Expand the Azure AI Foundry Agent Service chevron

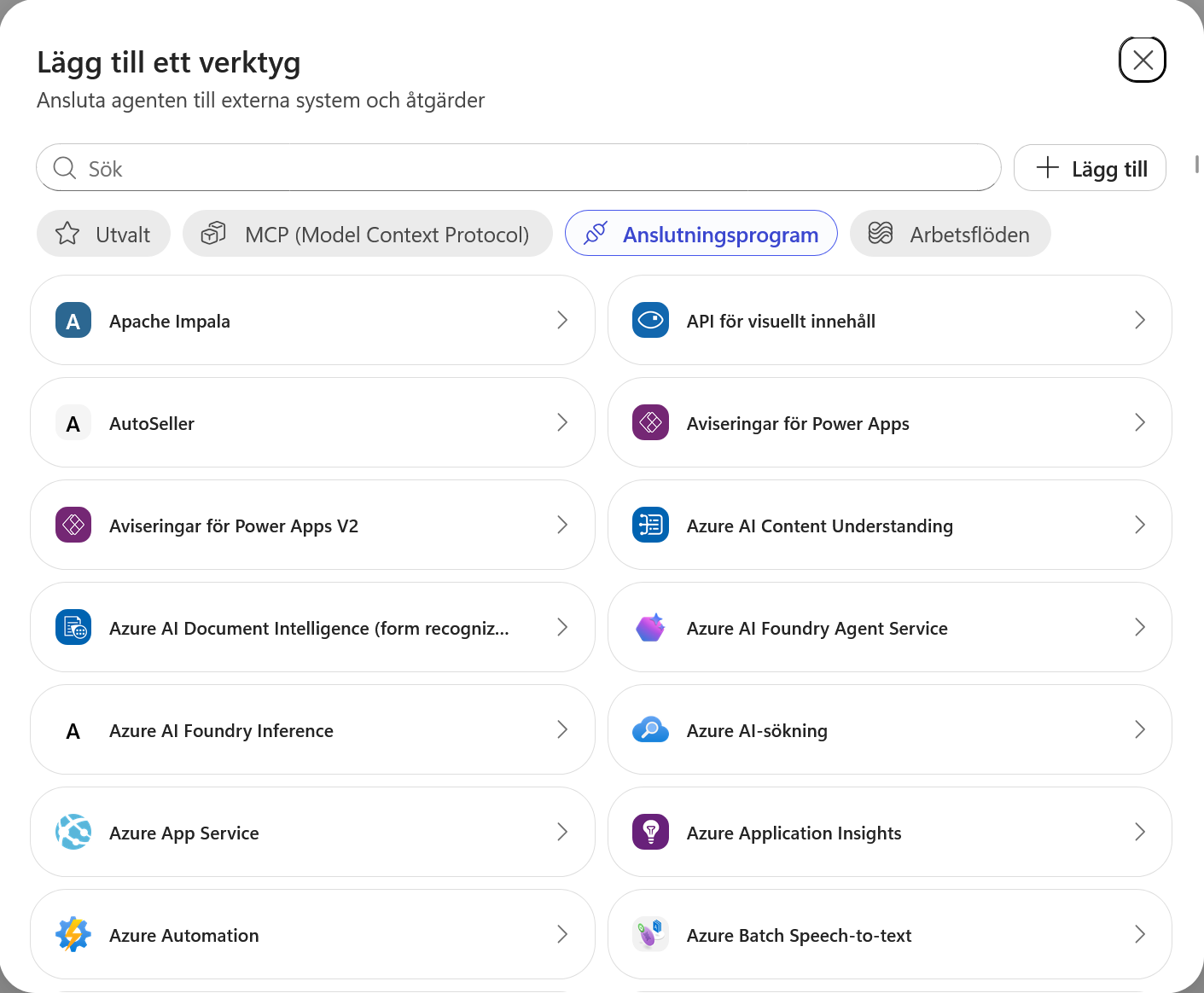click(1140, 627)
